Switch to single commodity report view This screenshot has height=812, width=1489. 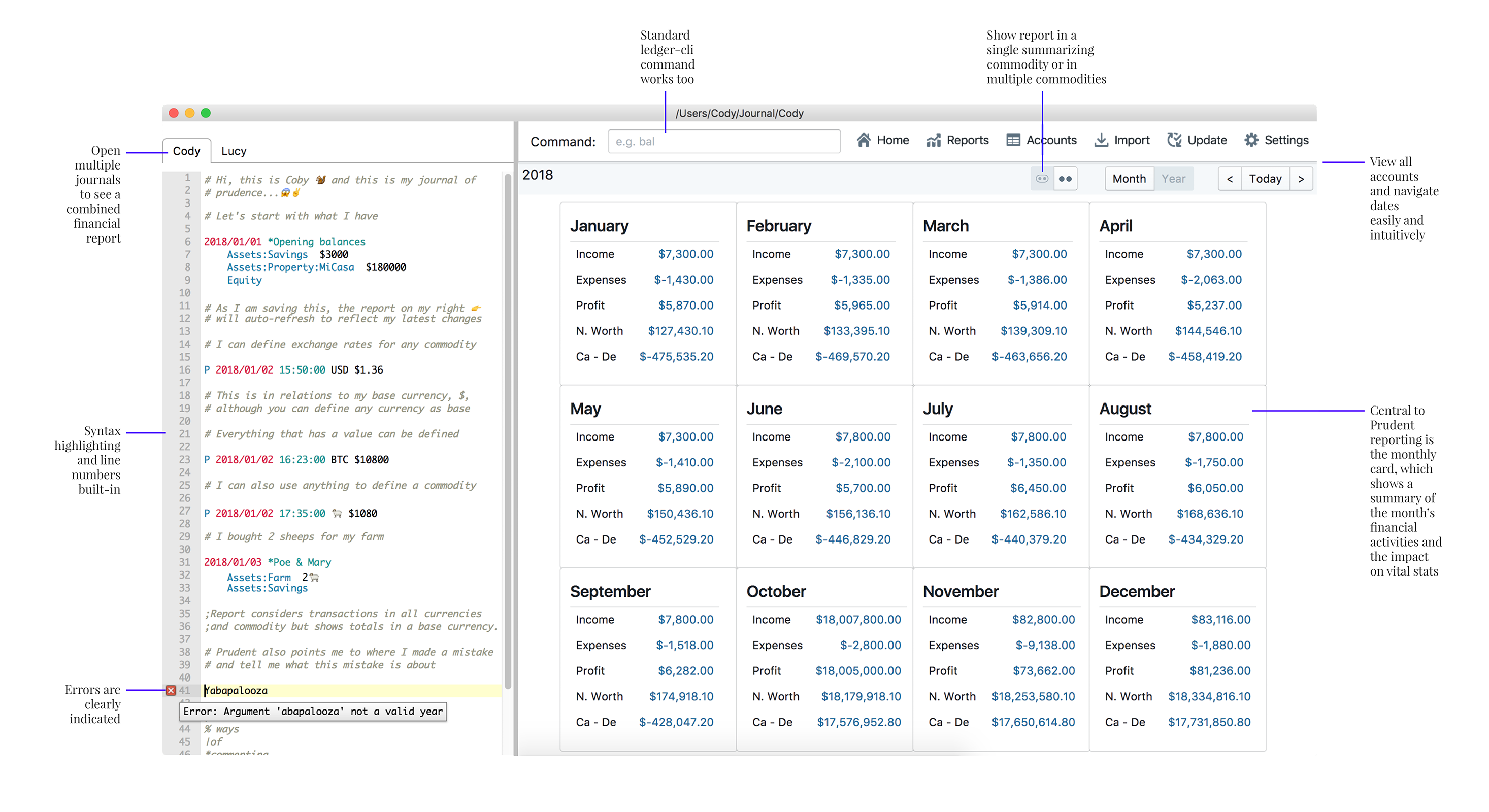click(x=1042, y=179)
